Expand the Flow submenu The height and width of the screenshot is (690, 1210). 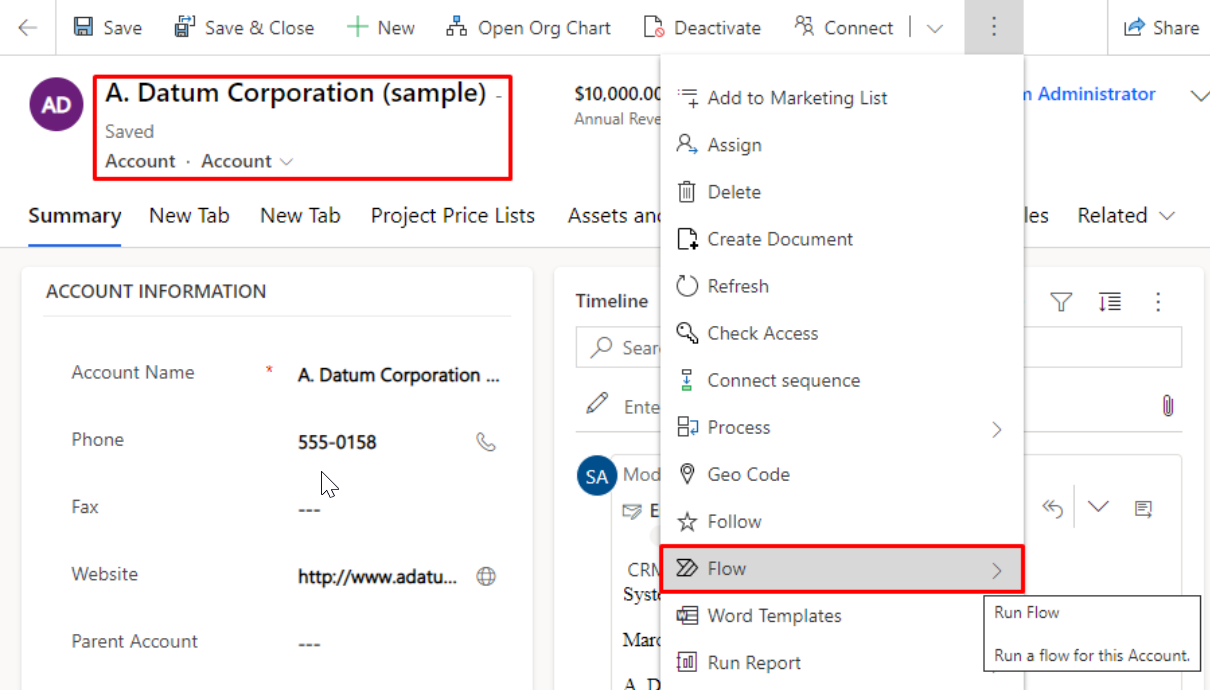click(x=996, y=570)
